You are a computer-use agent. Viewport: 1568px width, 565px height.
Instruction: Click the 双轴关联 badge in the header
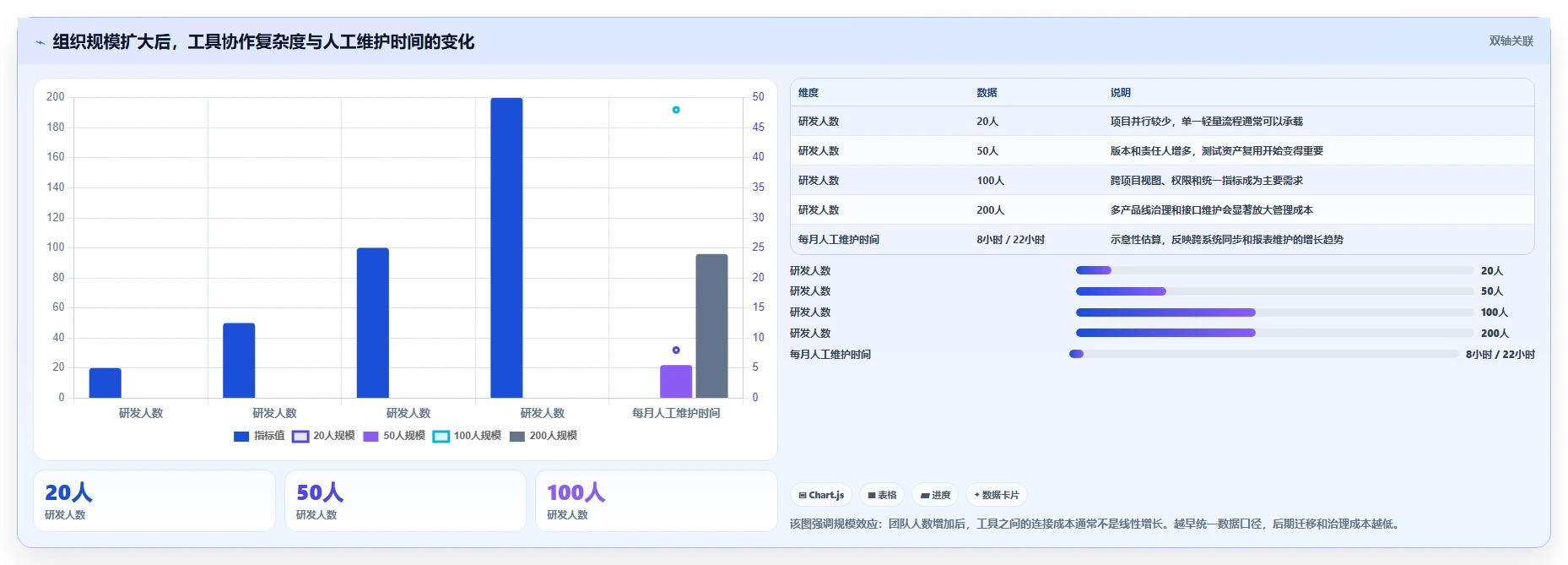click(x=1511, y=41)
